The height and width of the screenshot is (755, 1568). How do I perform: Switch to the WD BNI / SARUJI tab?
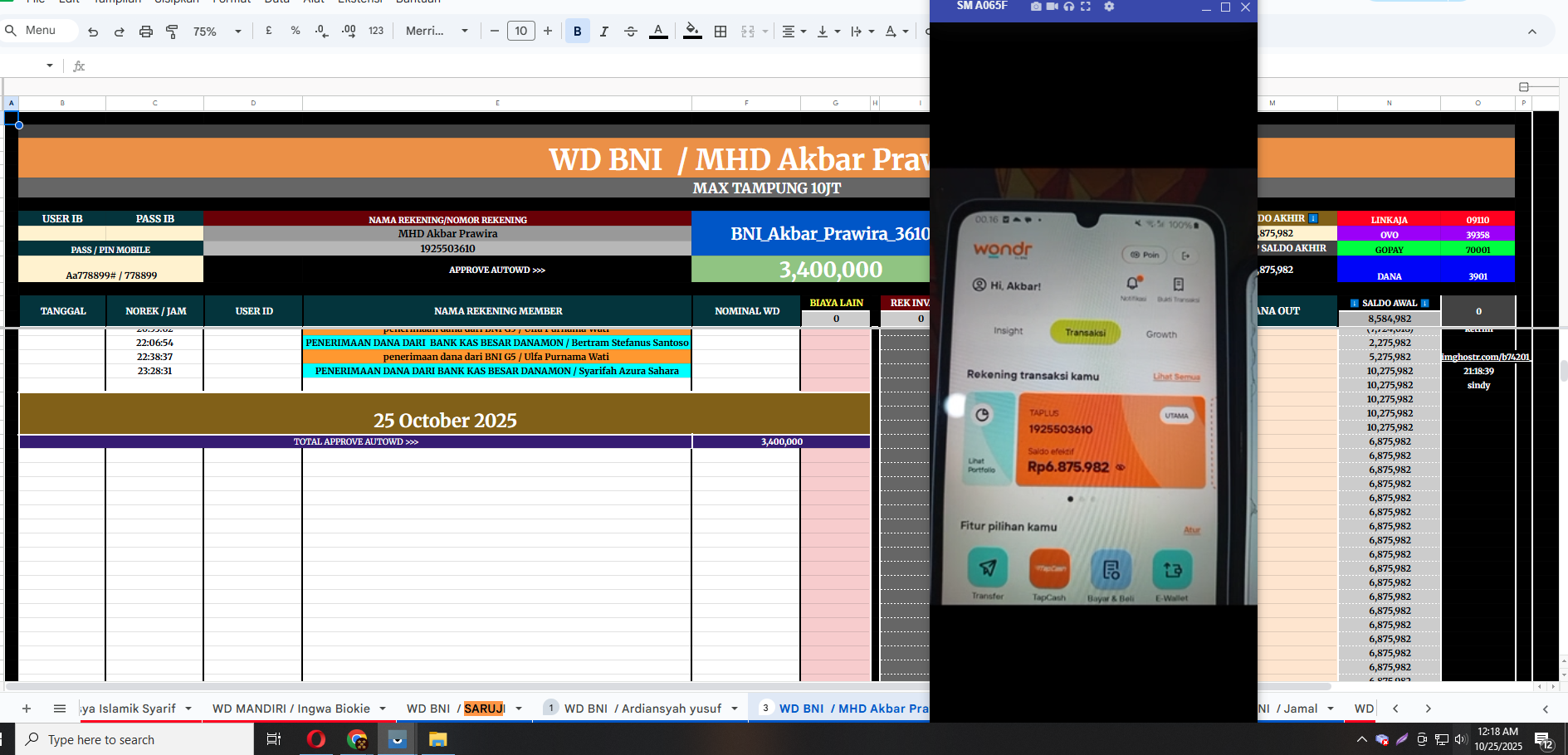tap(455, 708)
